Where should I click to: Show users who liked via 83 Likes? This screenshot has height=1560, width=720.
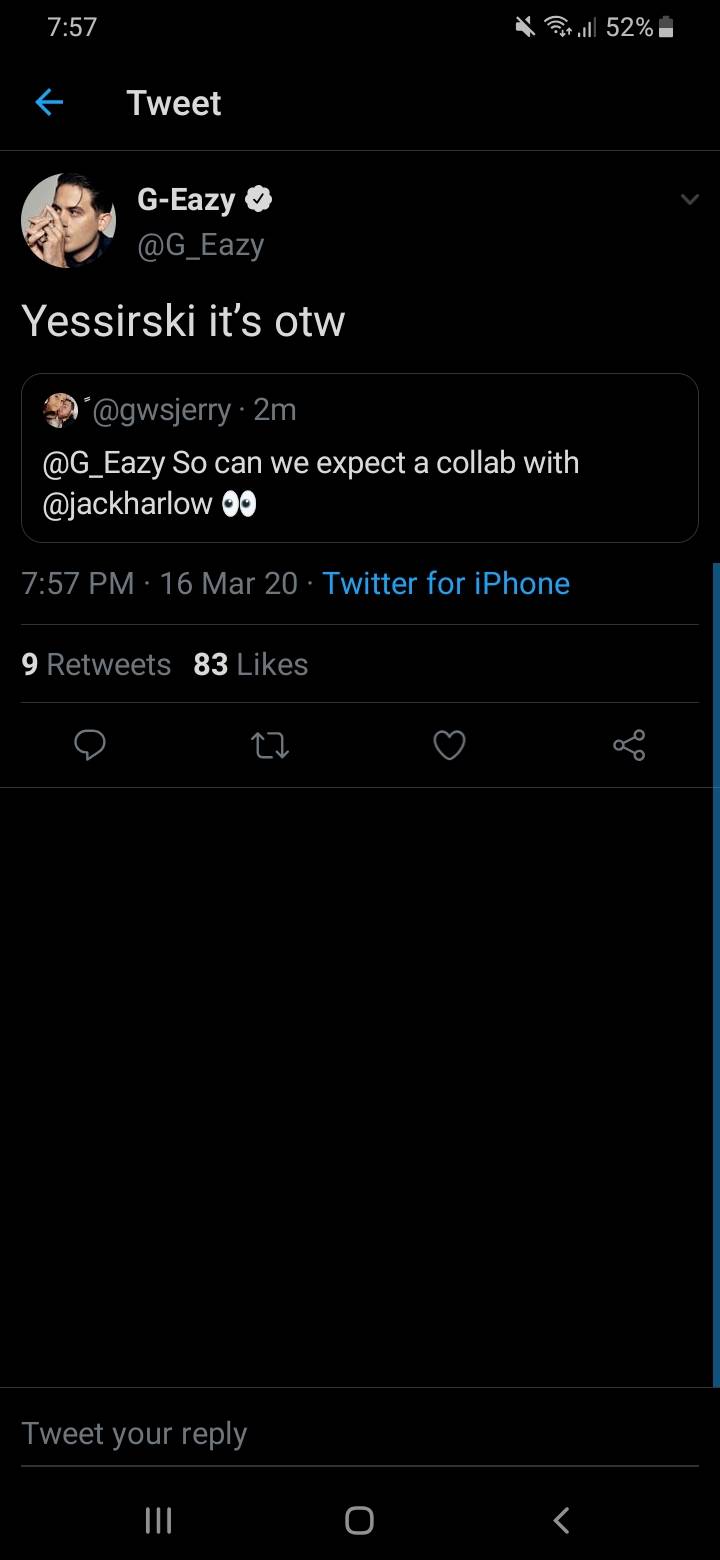pos(250,663)
